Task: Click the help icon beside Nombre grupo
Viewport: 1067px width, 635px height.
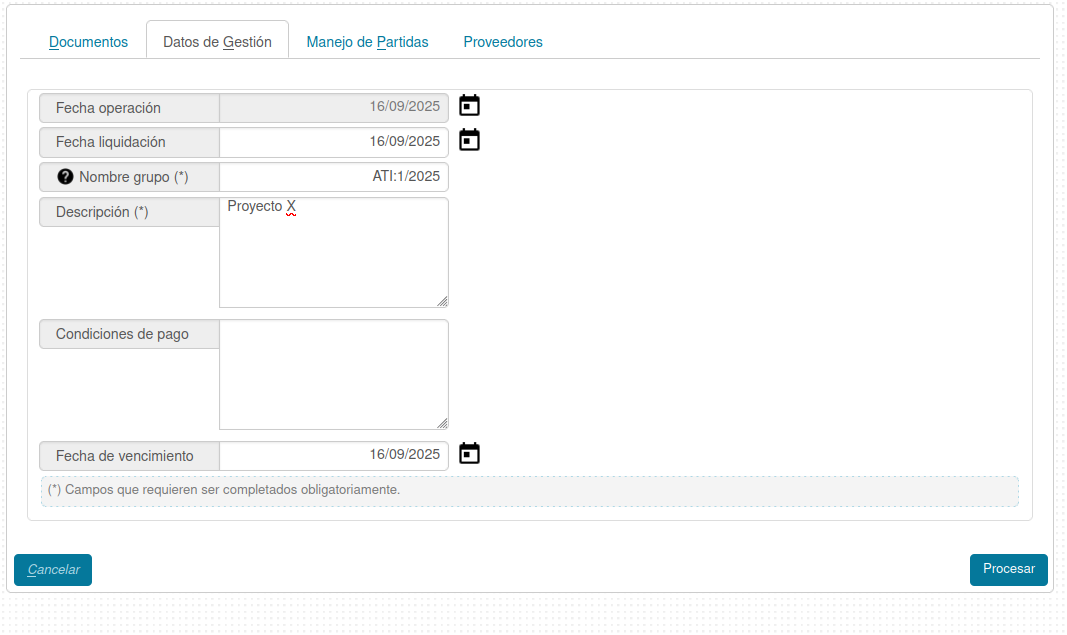Action: (x=66, y=177)
